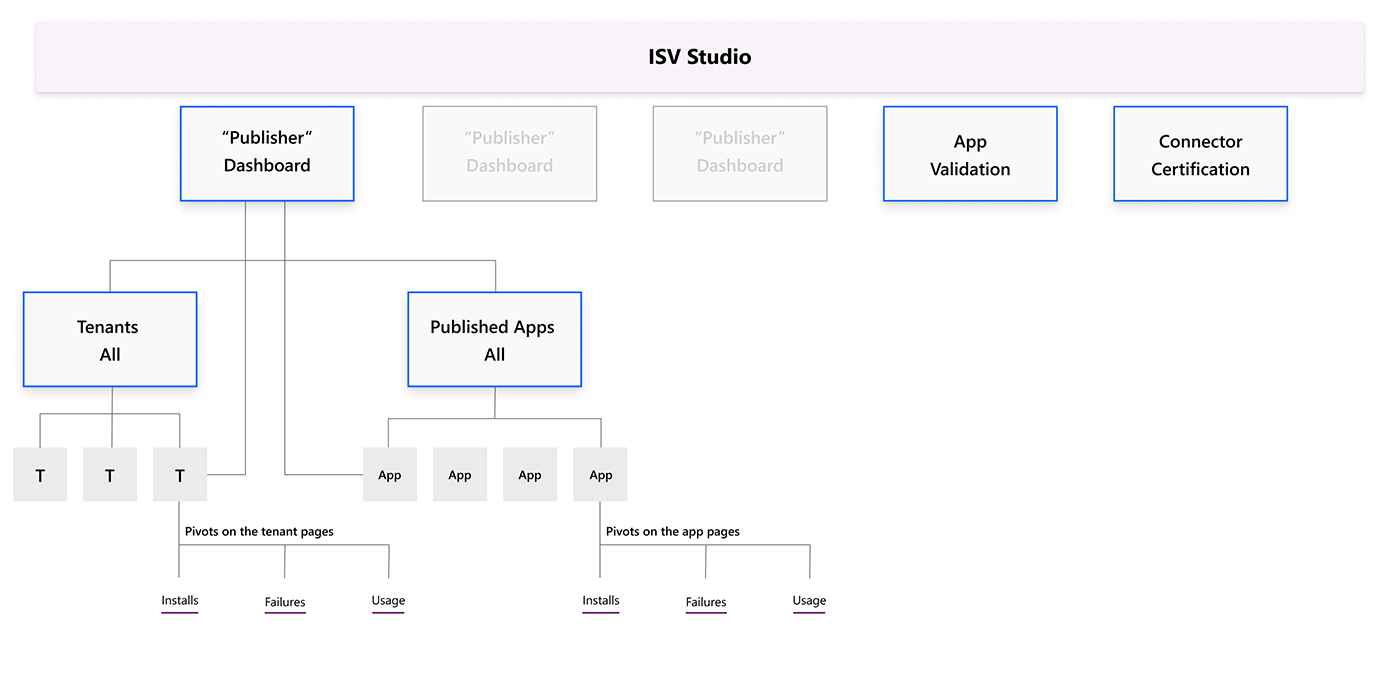The image size is (1400, 689).
Task: Expand the second grayed Publisher Dashboard
Action: point(509,153)
